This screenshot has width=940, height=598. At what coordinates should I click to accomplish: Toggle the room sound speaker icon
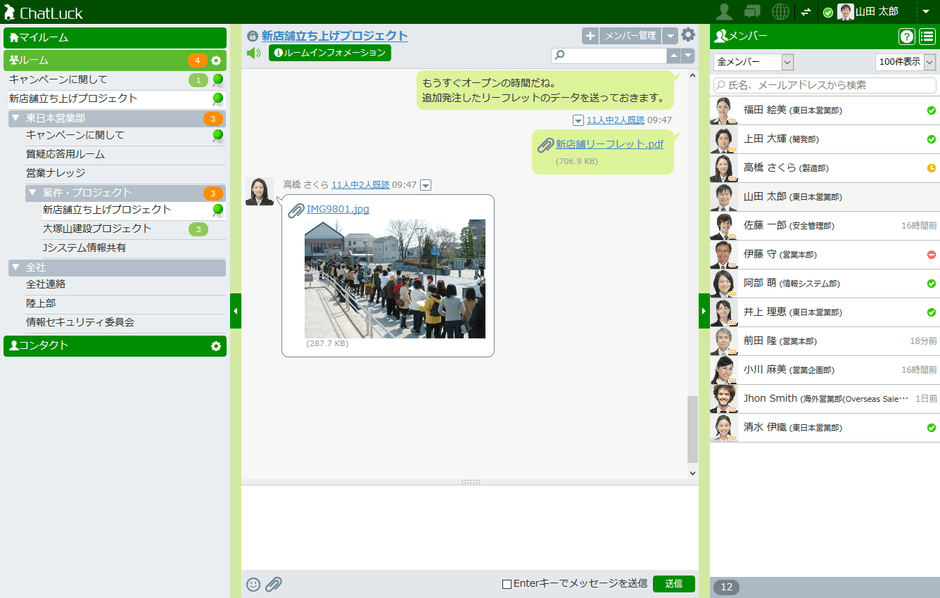click(x=254, y=53)
